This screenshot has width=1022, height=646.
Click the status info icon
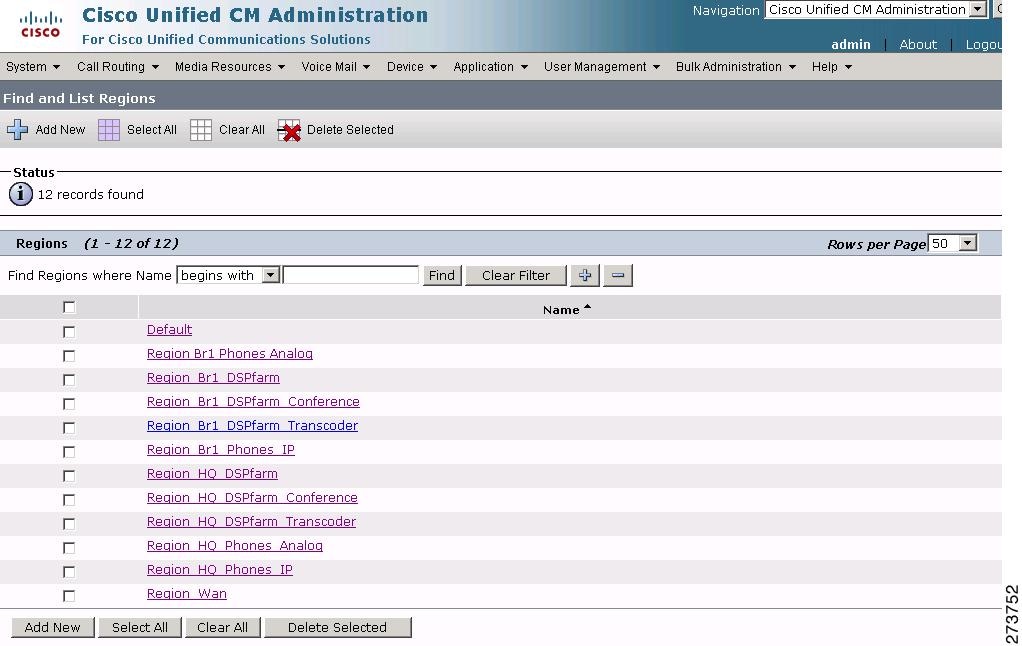pos(21,194)
